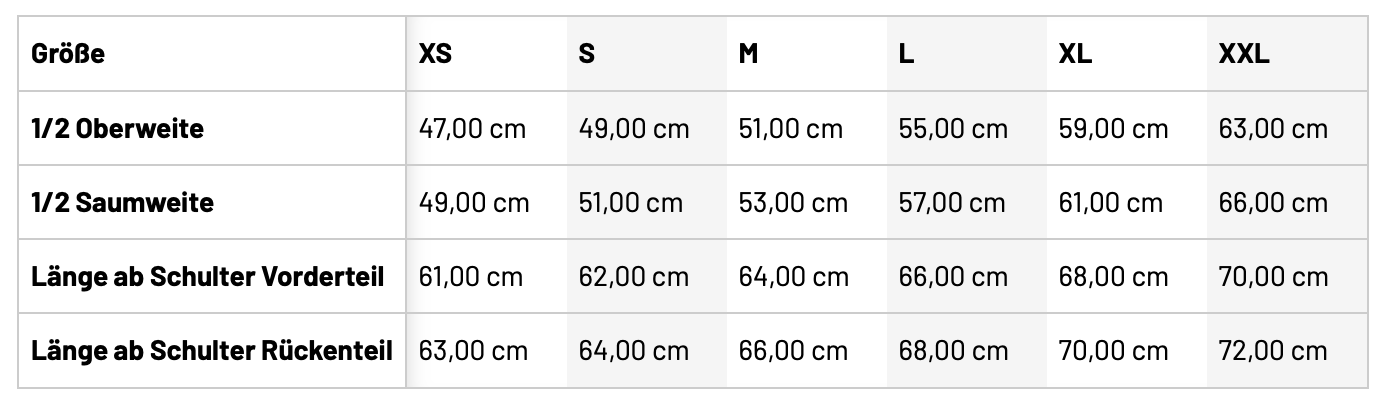Select the XXL 1/2 Saumweite measurement
This screenshot has width=1396, height=418.
point(1273,203)
